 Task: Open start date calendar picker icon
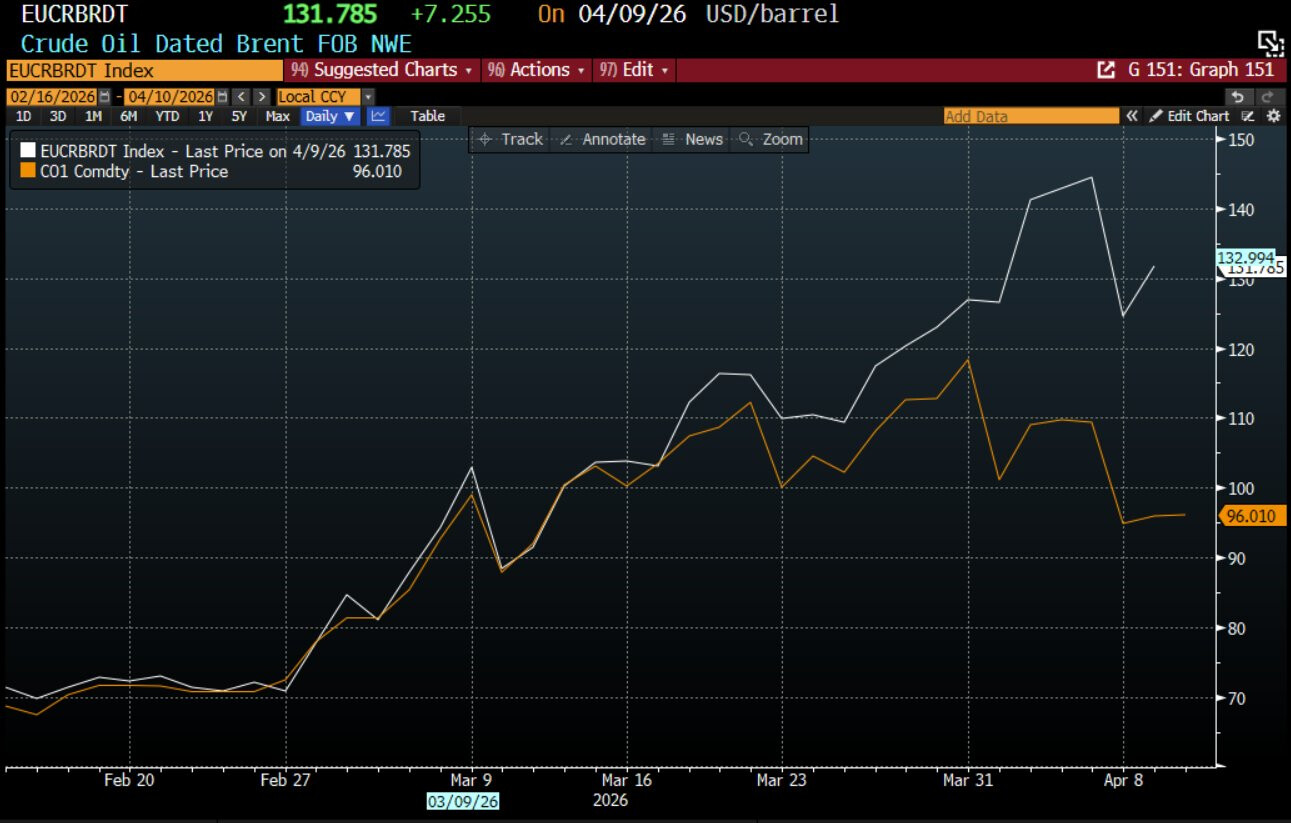click(105, 97)
